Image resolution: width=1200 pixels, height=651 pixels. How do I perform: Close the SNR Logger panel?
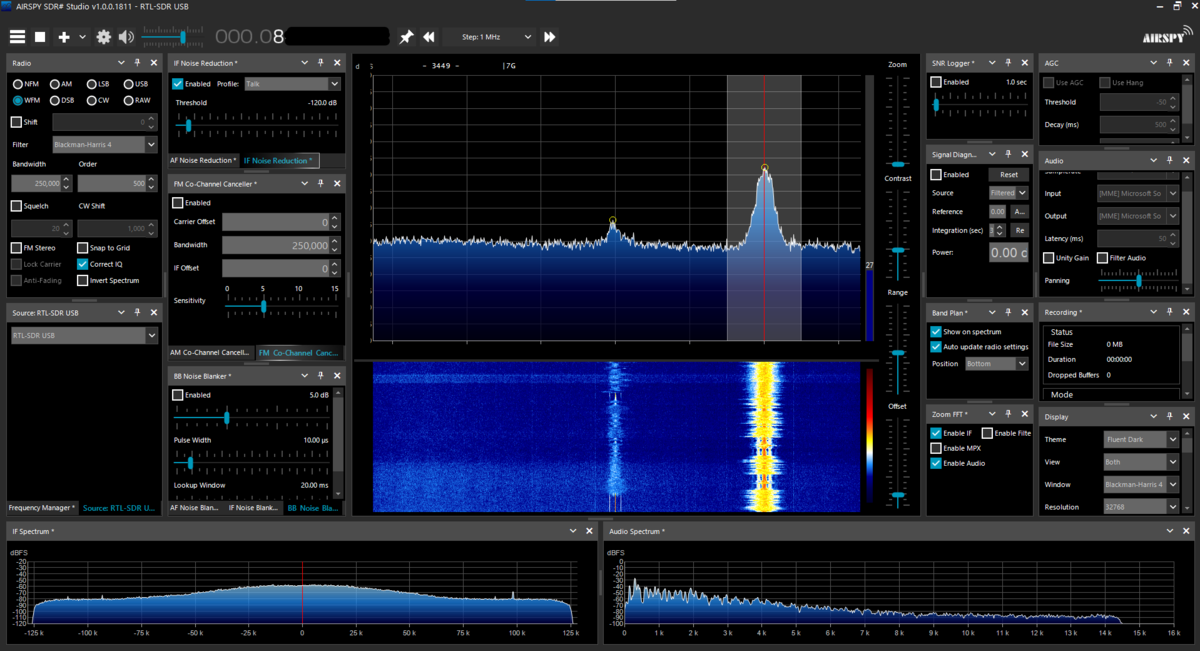tap(1024, 63)
